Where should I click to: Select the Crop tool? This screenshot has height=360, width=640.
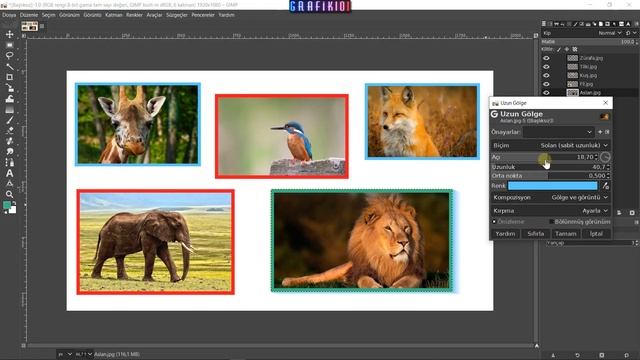[9, 77]
